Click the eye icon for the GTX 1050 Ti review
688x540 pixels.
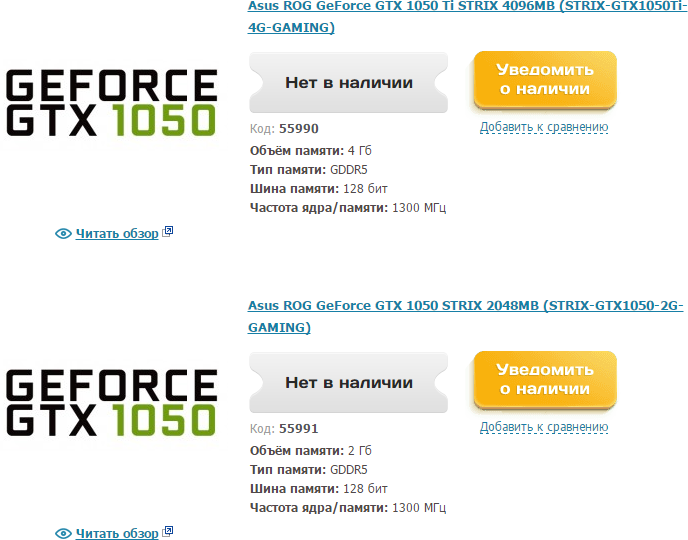pyautogui.click(x=63, y=233)
